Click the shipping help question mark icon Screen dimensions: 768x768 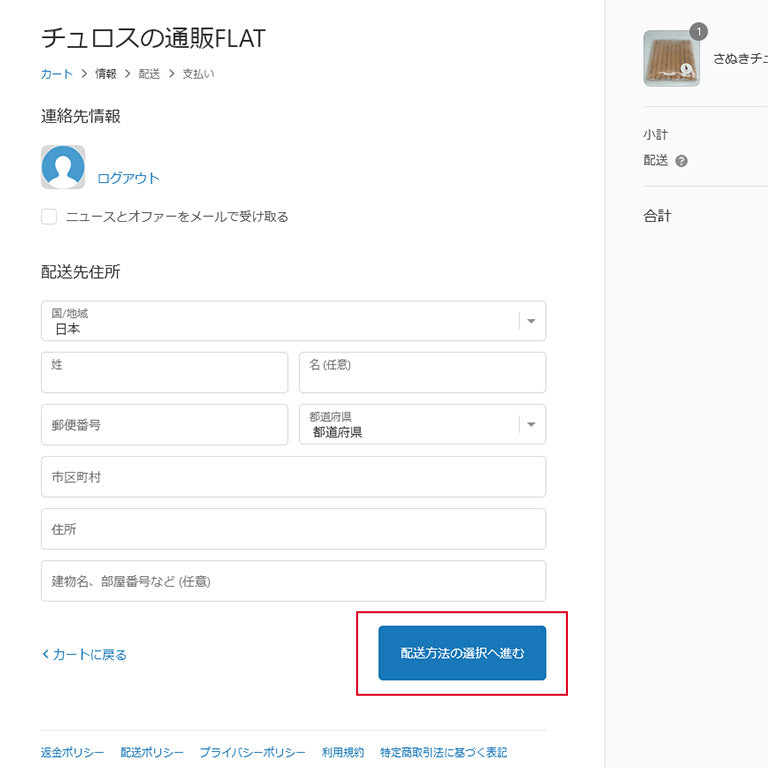[681, 161]
